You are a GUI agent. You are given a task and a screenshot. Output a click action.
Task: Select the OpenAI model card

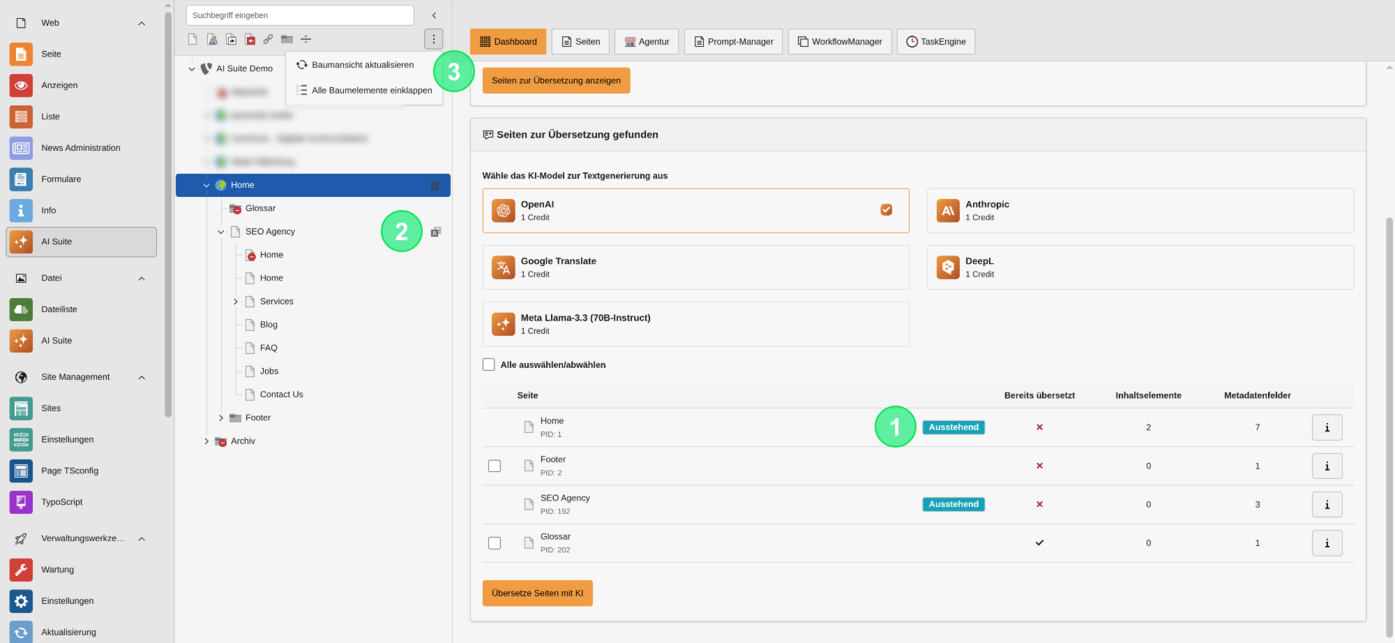[x=696, y=211]
